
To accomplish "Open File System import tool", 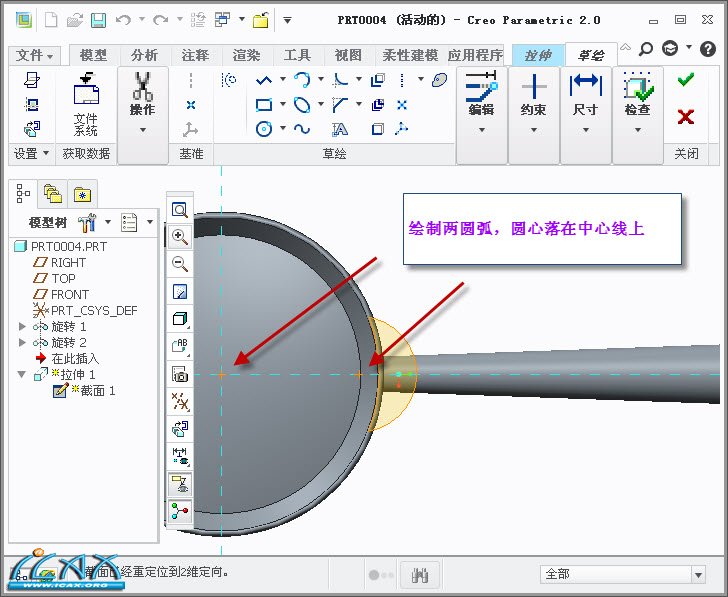I will [x=86, y=104].
